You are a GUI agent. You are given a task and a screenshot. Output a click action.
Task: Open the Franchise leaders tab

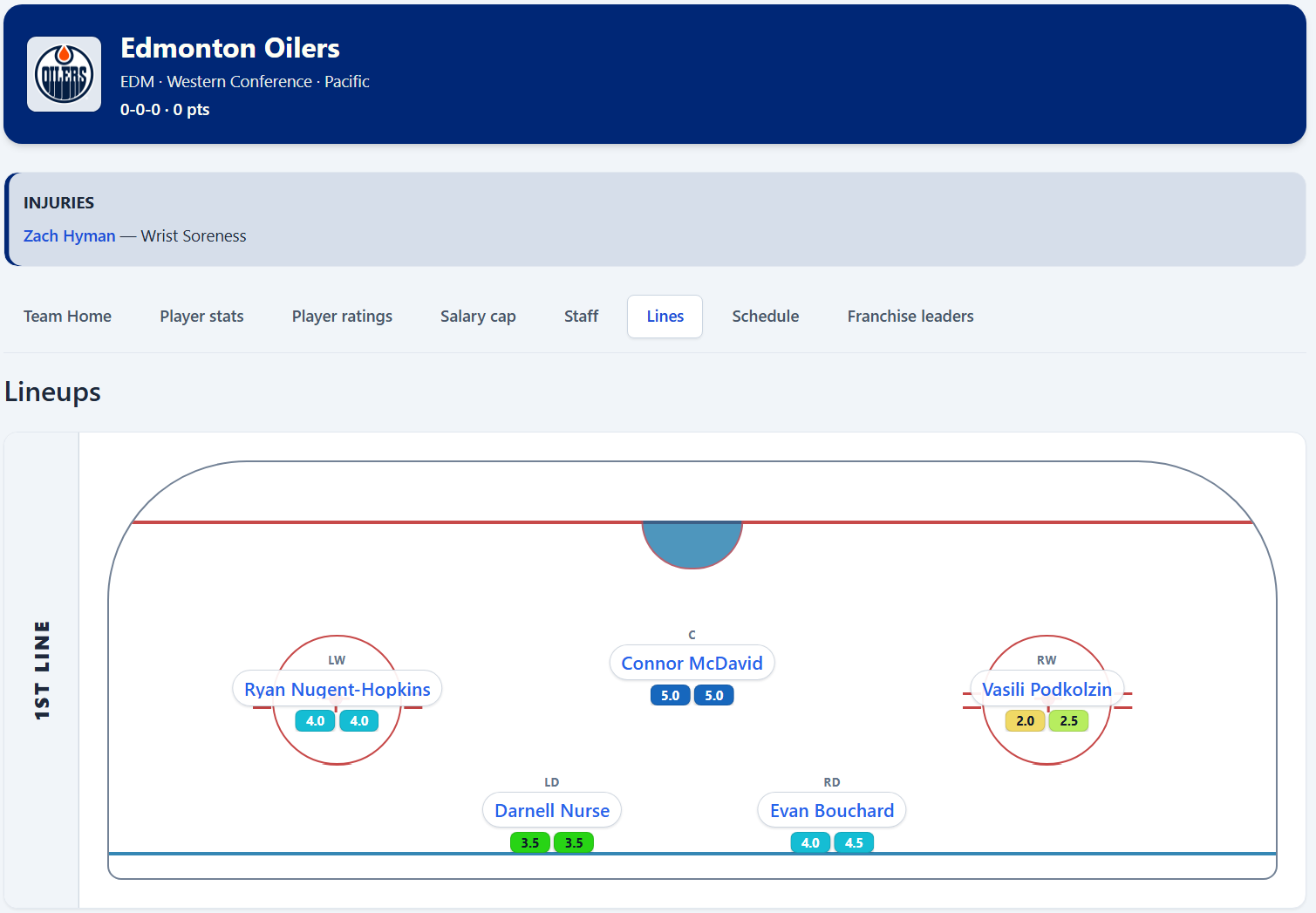point(910,317)
